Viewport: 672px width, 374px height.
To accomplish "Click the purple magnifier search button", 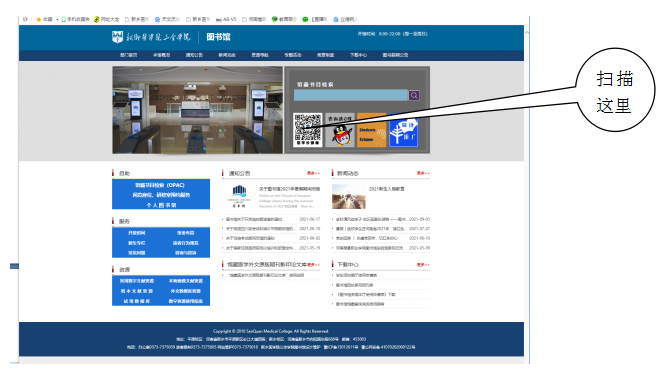I will click(414, 95).
